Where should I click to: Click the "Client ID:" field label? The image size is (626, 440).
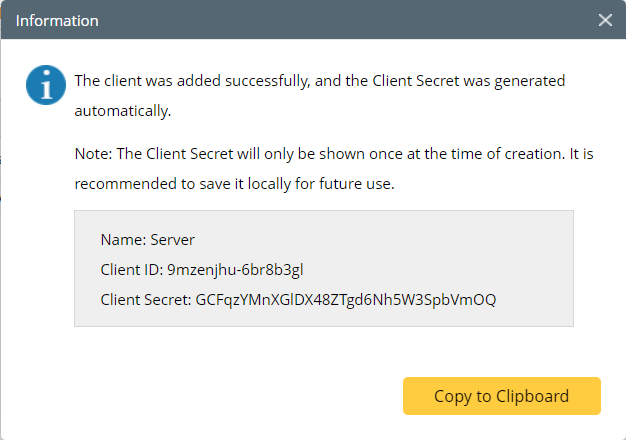click(132, 269)
